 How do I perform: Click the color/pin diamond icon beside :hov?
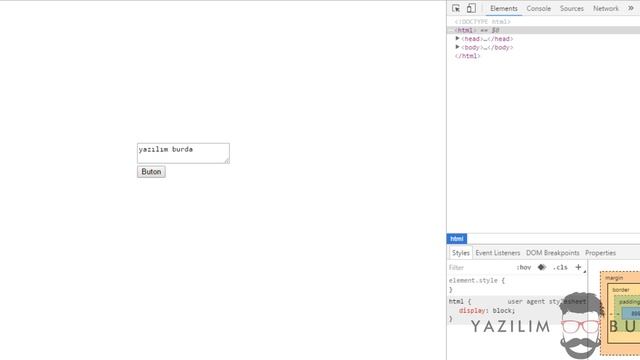pos(542,267)
